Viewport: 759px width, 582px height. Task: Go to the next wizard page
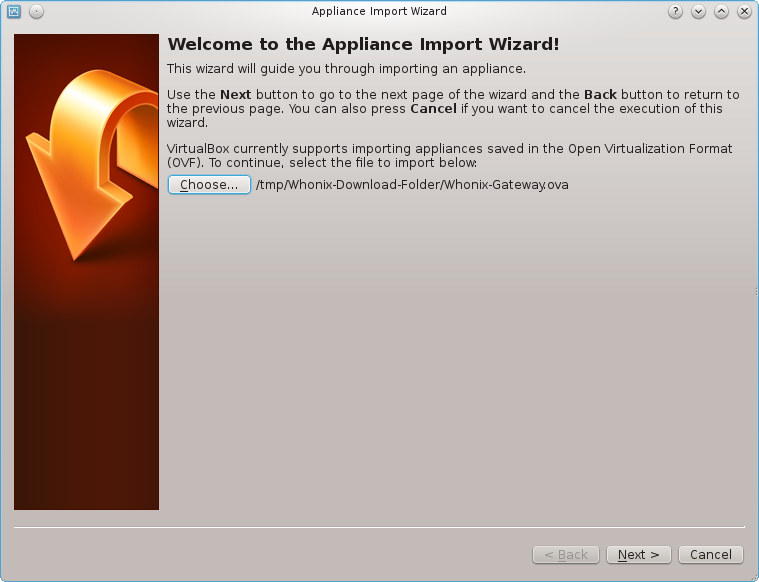pyautogui.click(x=638, y=554)
